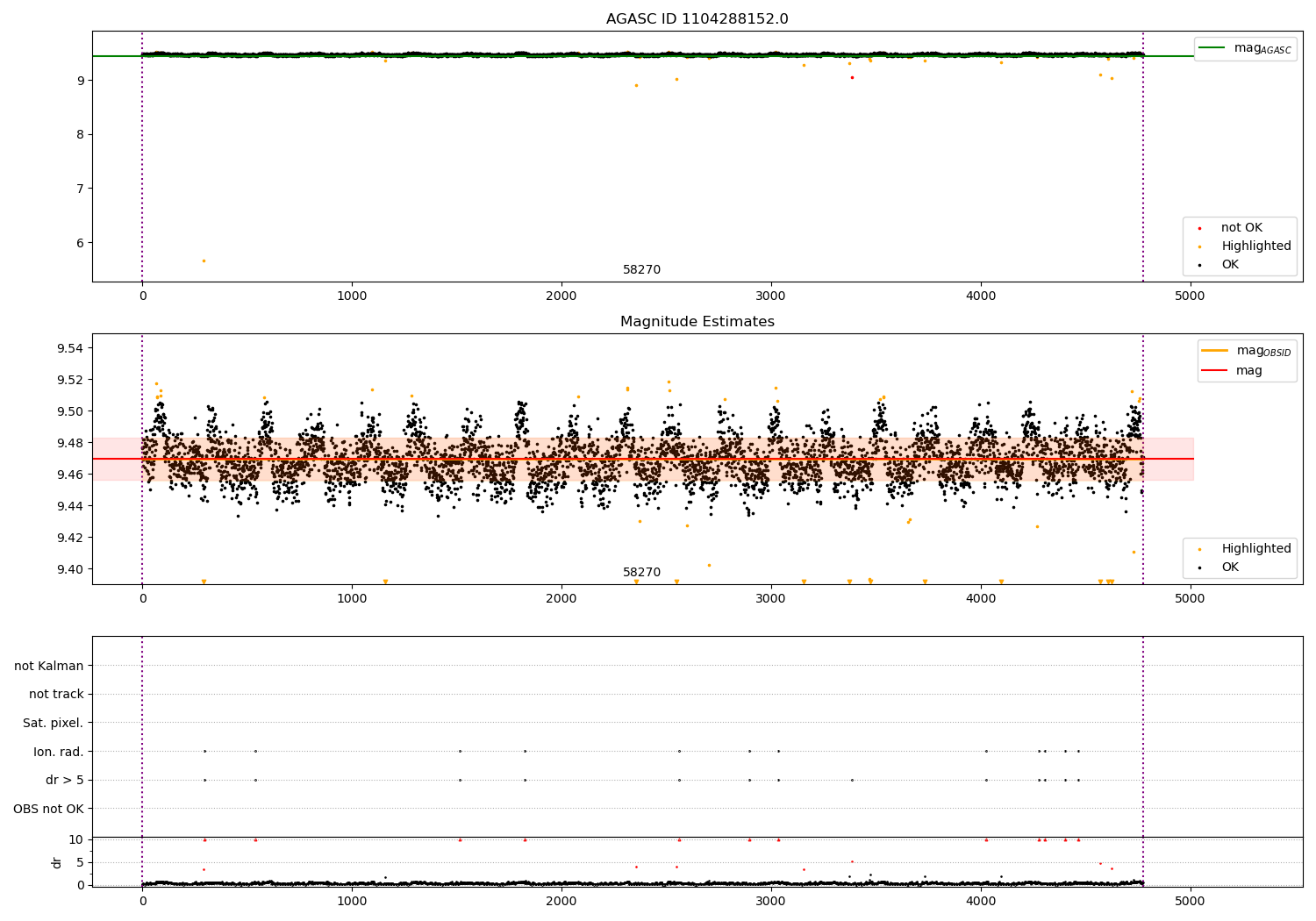Select 'Highlighted' legend entry in middle plot
The image size is (1316, 921).
(x=1246, y=548)
